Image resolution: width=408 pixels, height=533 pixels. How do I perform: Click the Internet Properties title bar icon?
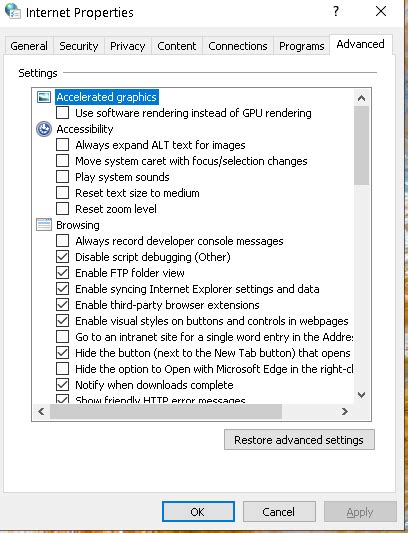click(12, 11)
